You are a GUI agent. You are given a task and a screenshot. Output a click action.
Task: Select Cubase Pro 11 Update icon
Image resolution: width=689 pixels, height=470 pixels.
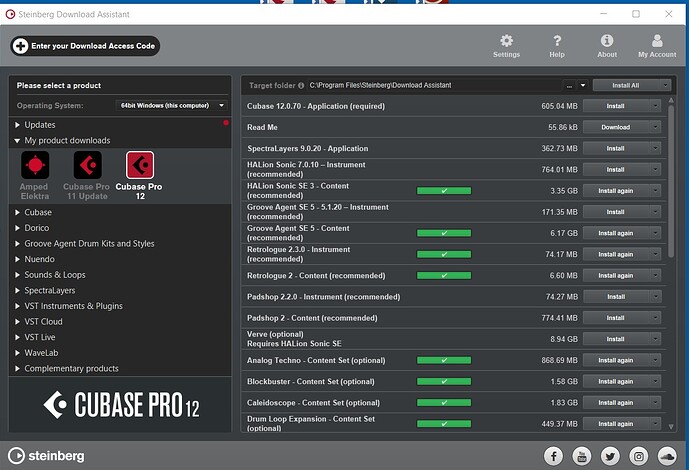pyautogui.click(x=87, y=165)
